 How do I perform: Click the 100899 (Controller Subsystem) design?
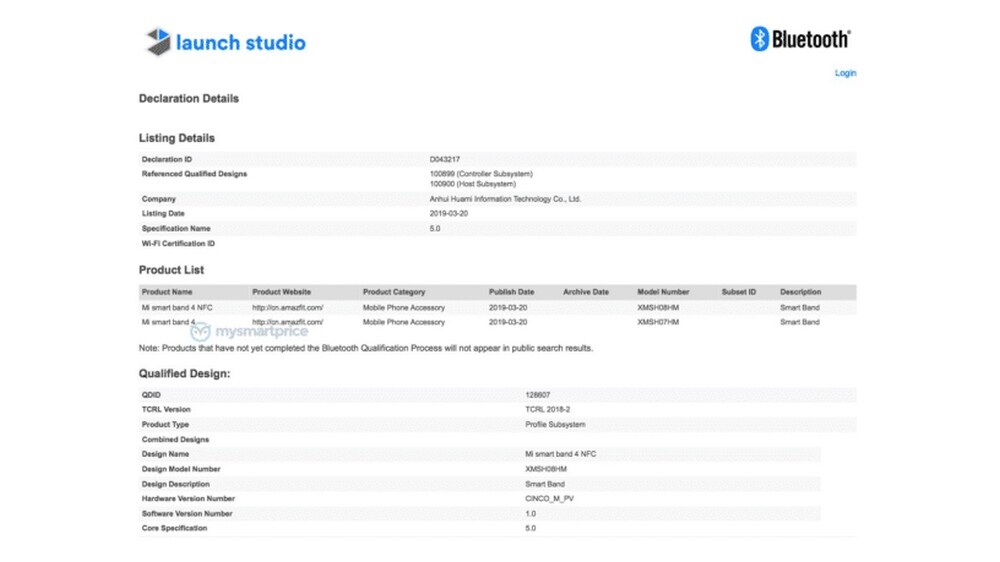point(481,174)
